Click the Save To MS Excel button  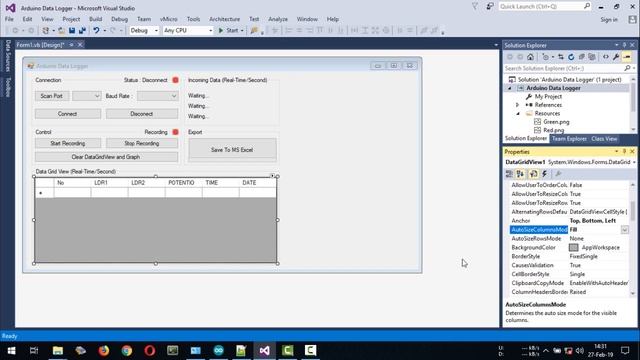(x=232, y=150)
